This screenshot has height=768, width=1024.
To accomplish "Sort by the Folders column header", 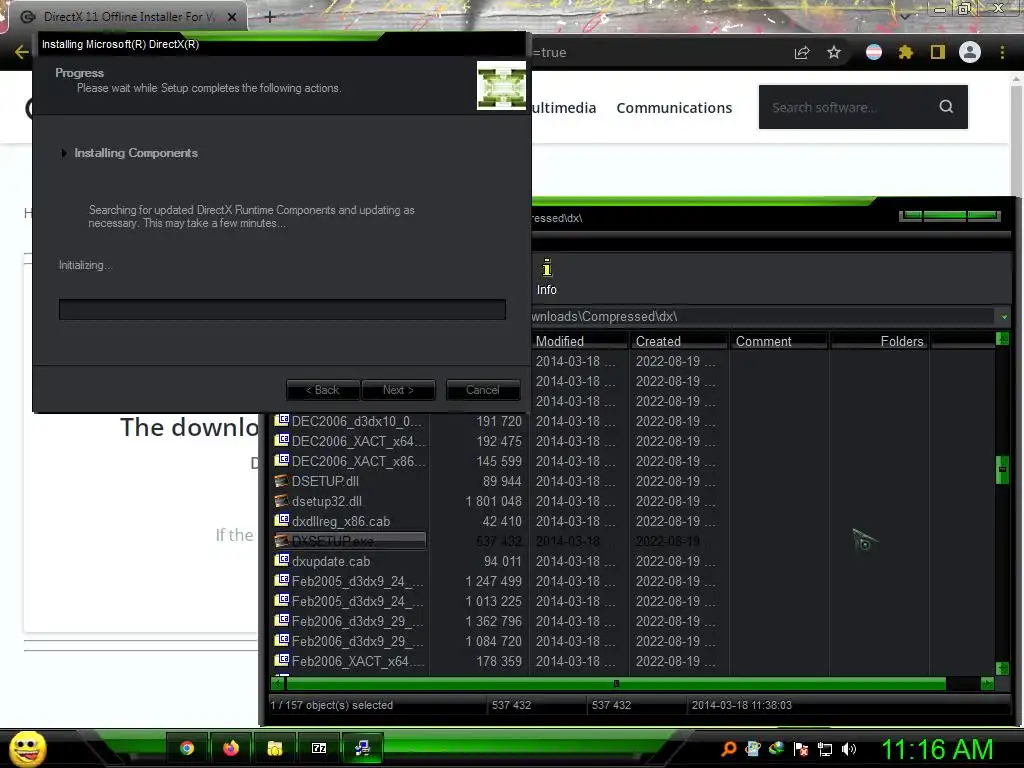I will tap(879, 341).
